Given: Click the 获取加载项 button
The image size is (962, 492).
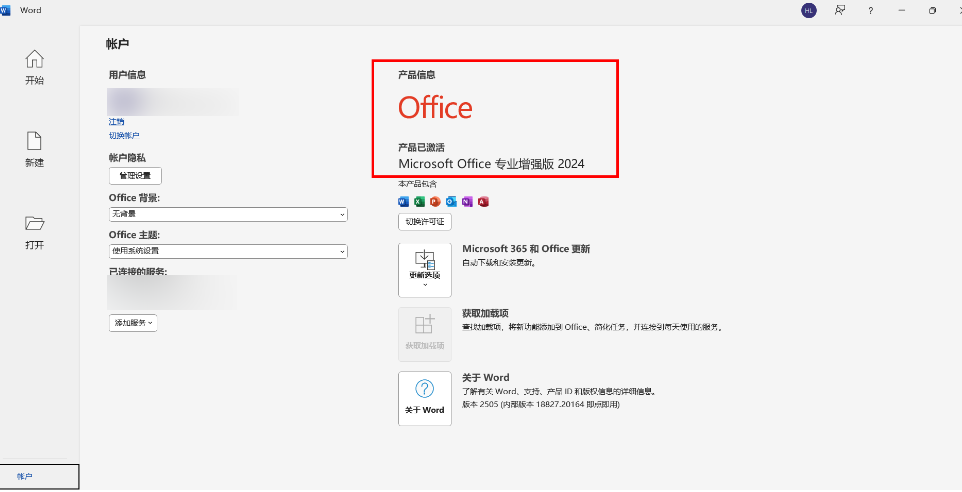Looking at the screenshot, I should point(425,334).
